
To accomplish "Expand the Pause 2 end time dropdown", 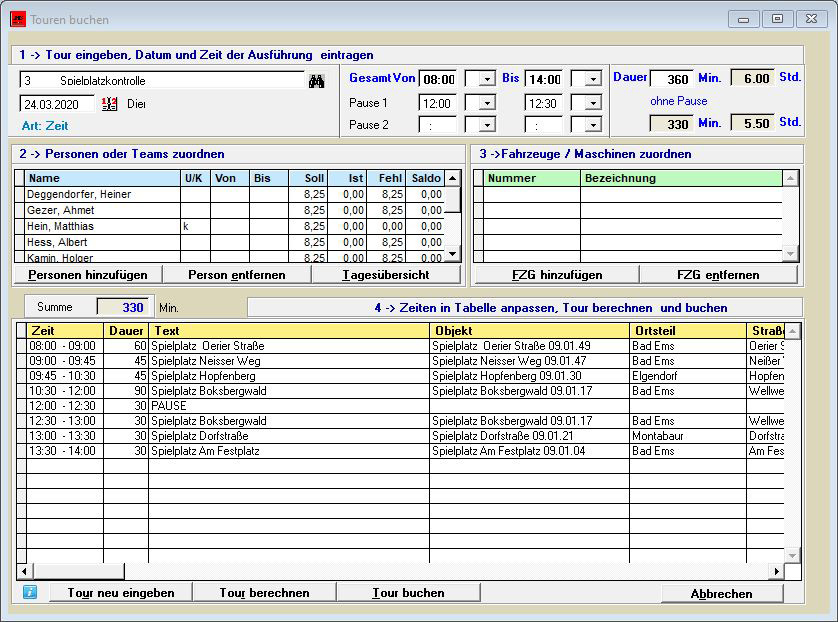I will pyautogui.click(x=592, y=125).
